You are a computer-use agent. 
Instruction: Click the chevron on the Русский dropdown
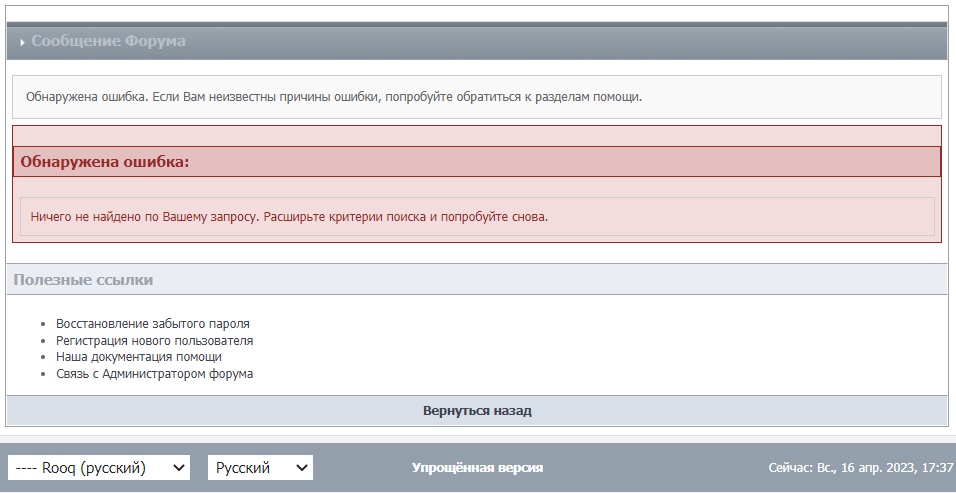(x=302, y=468)
